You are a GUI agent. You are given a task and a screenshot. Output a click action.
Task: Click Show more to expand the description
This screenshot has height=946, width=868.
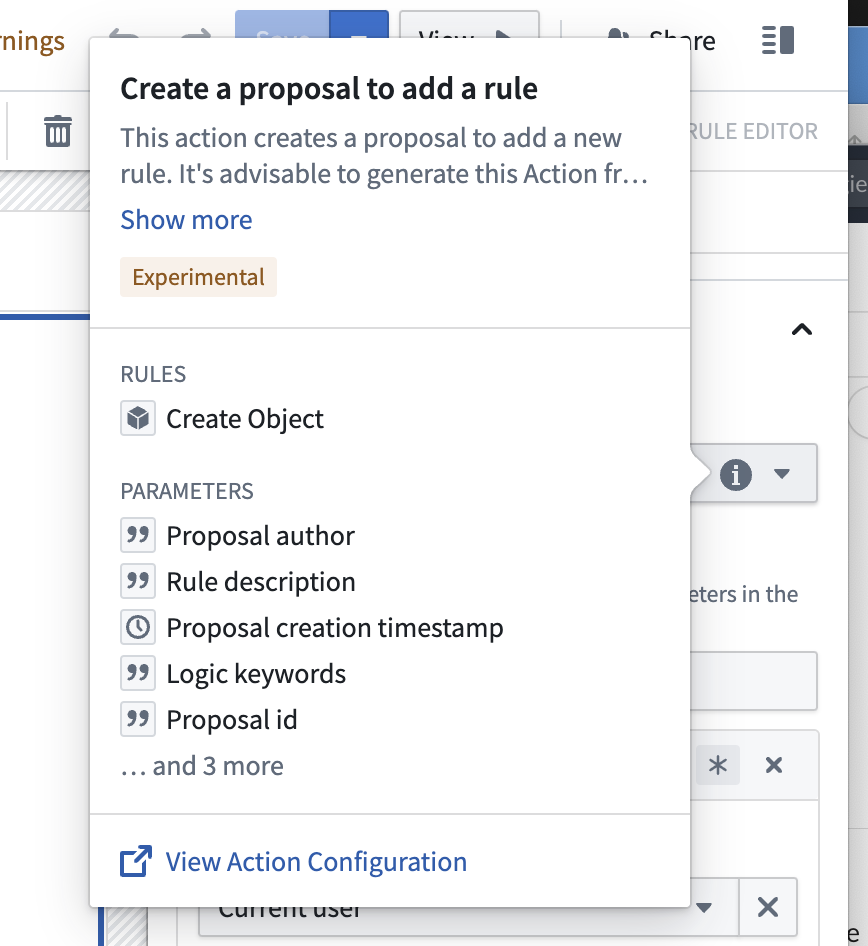pos(186,220)
